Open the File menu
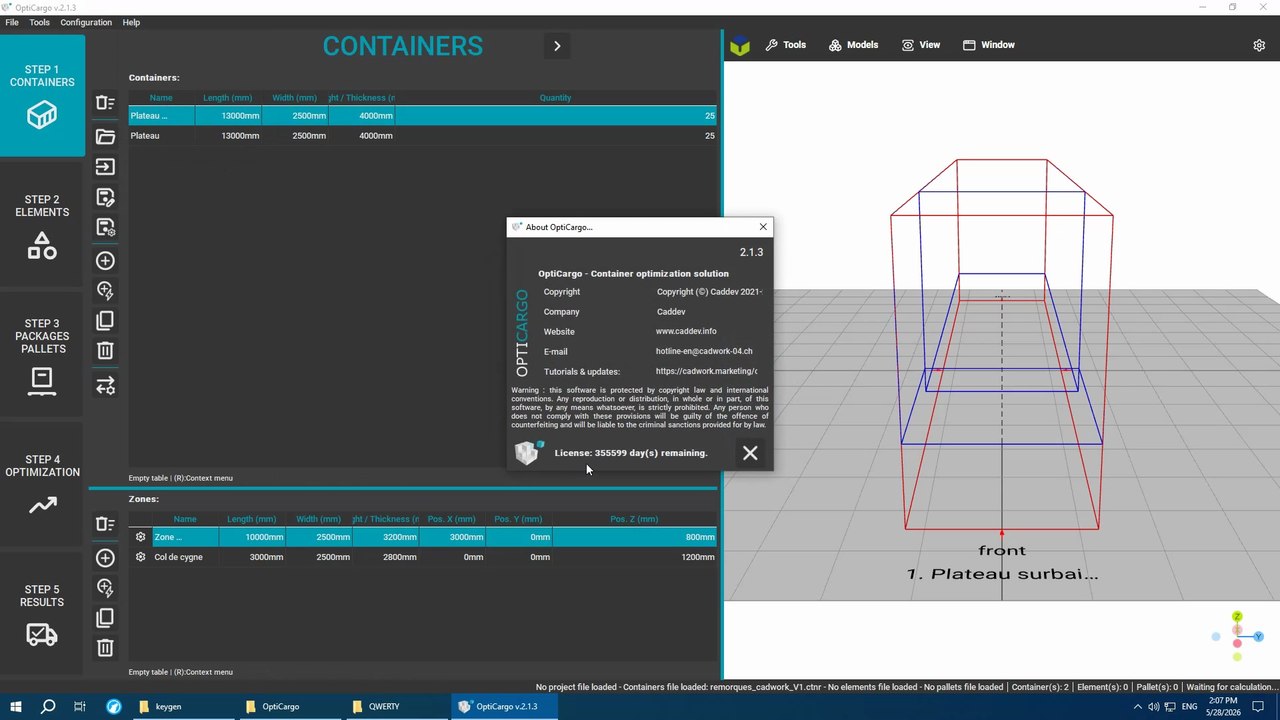Image resolution: width=1280 pixels, height=720 pixels. pyautogui.click(x=12, y=22)
